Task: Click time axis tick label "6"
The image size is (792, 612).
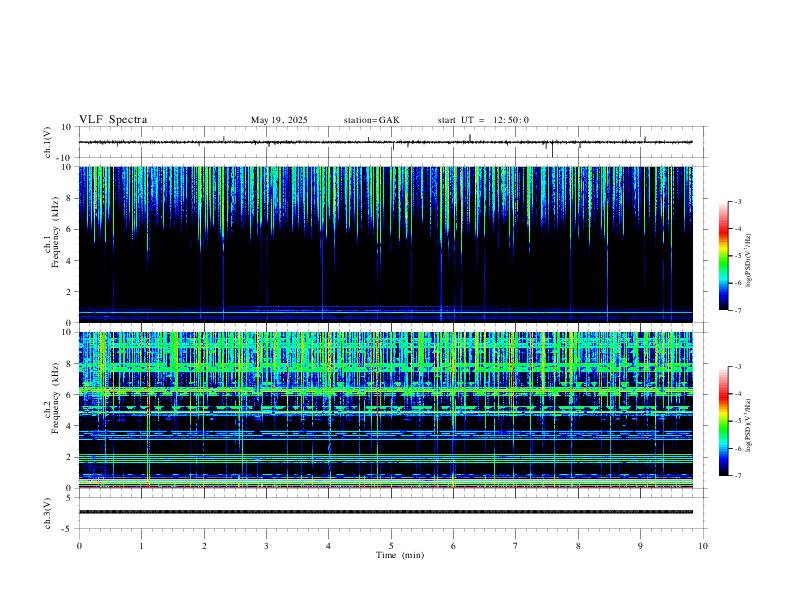Action: [454, 546]
